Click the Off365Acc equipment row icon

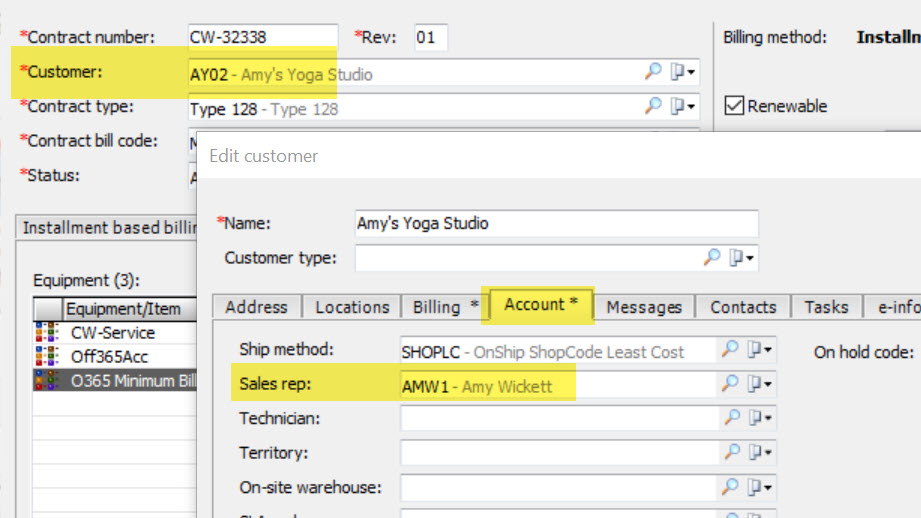47,356
